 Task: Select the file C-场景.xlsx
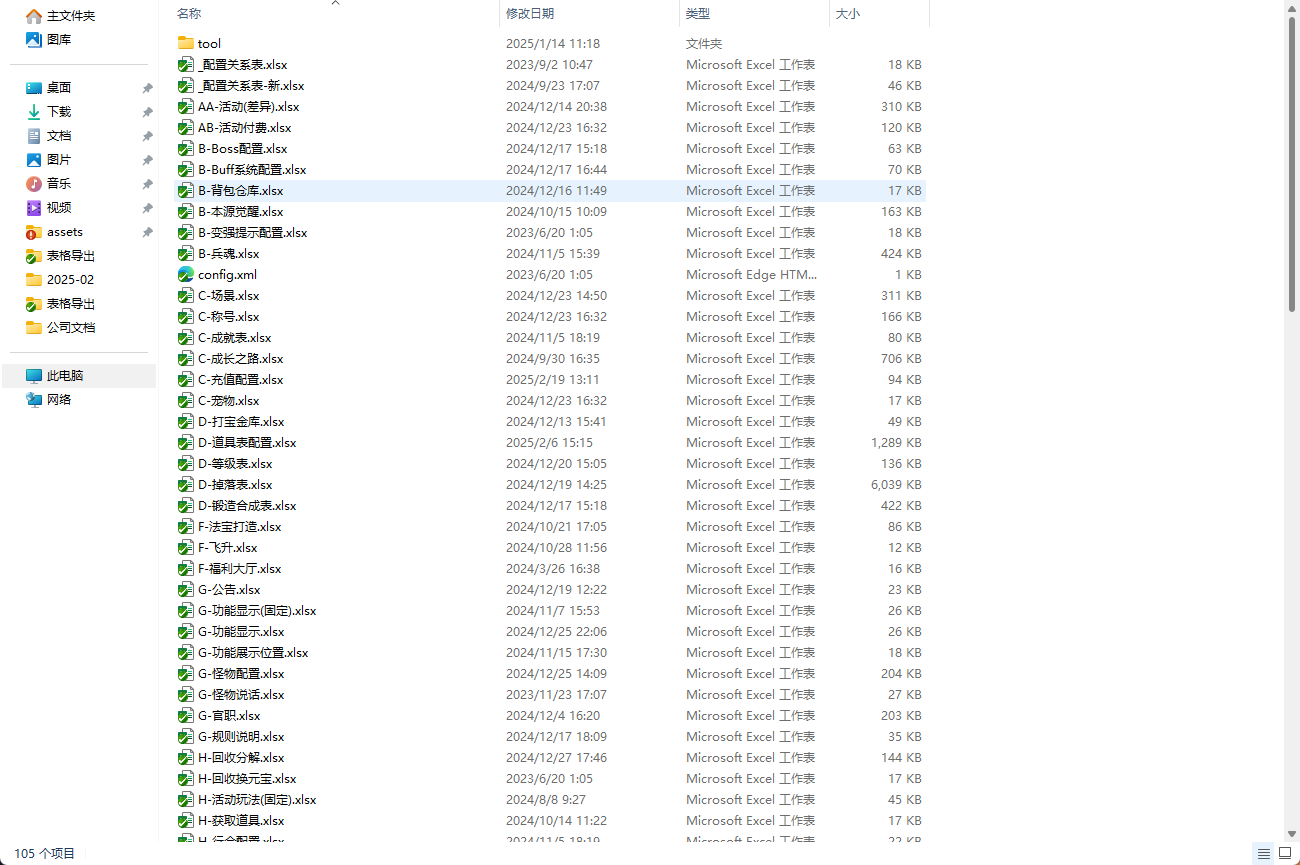228,295
